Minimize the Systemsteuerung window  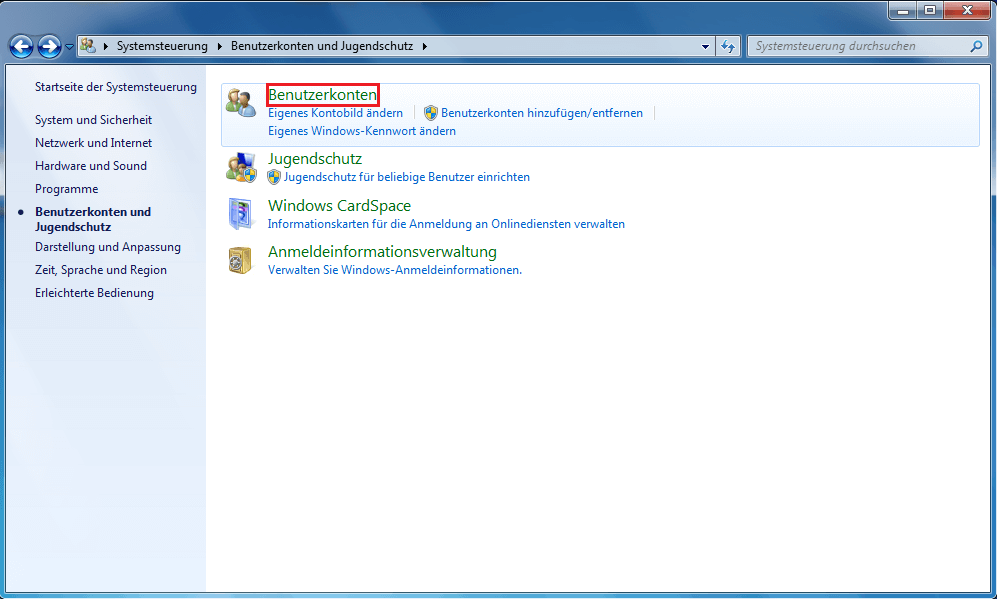tap(902, 11)
